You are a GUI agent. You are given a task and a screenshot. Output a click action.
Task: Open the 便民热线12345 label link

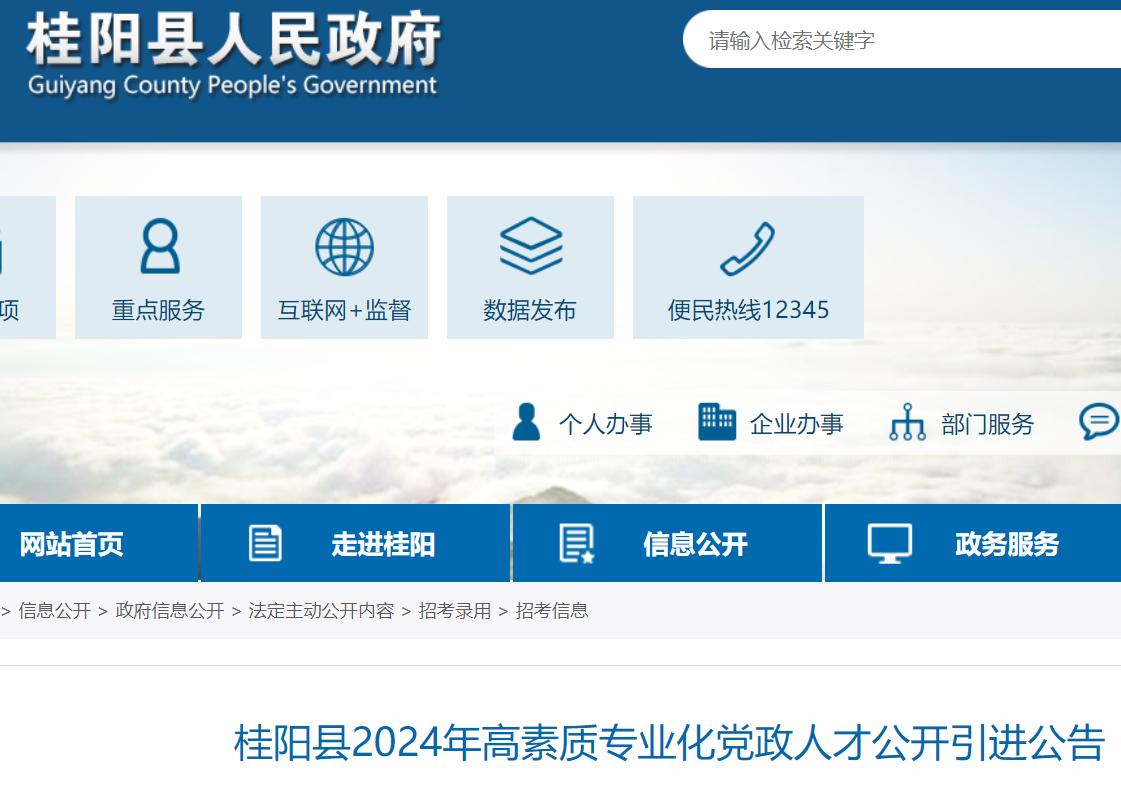pos(749,310)
